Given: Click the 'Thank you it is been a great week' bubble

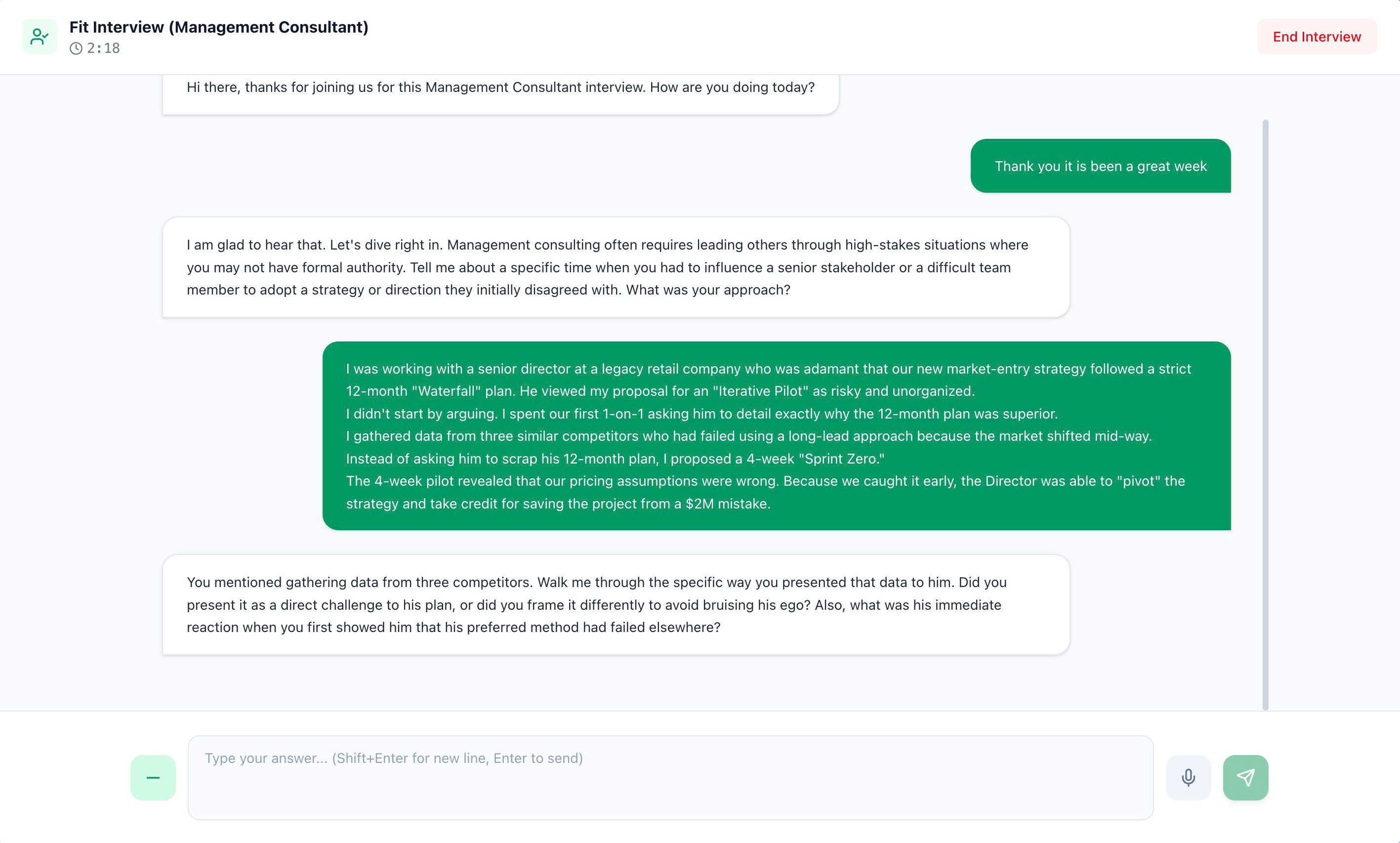Looking at the screenshot, I should click(x=1100, y=166).
